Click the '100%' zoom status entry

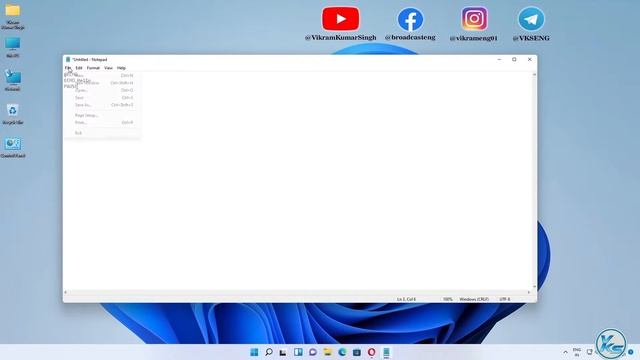(448, 299)
